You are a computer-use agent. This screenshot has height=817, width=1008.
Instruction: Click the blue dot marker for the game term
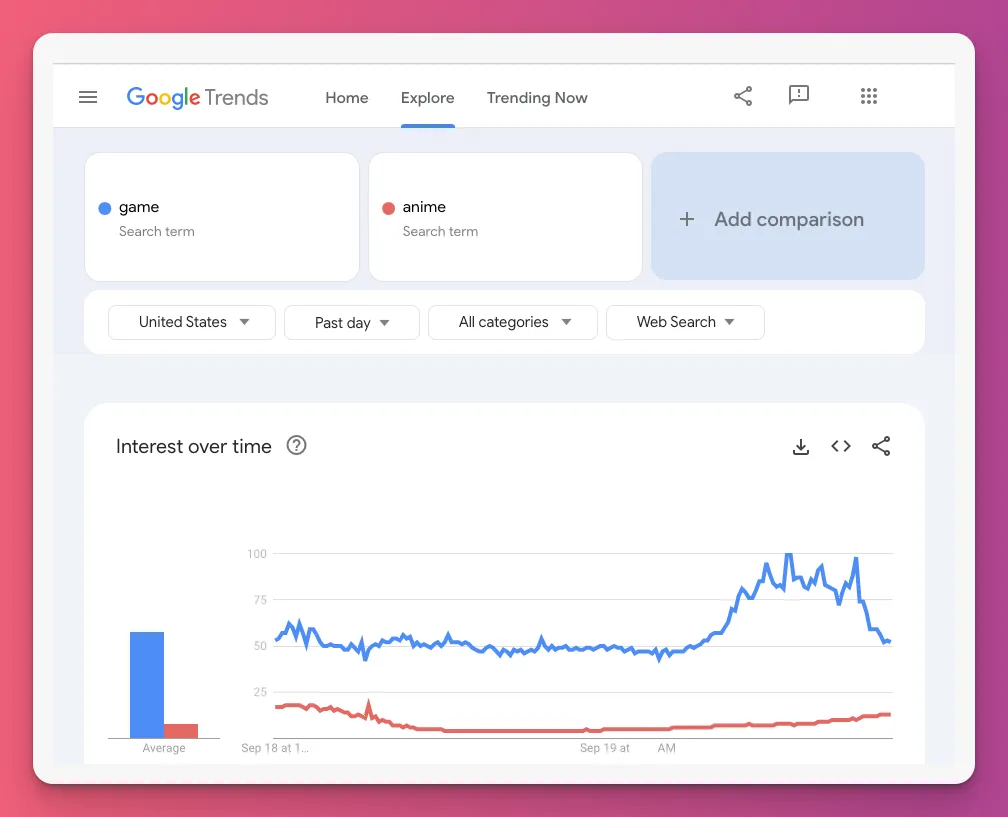coord(104,207)
